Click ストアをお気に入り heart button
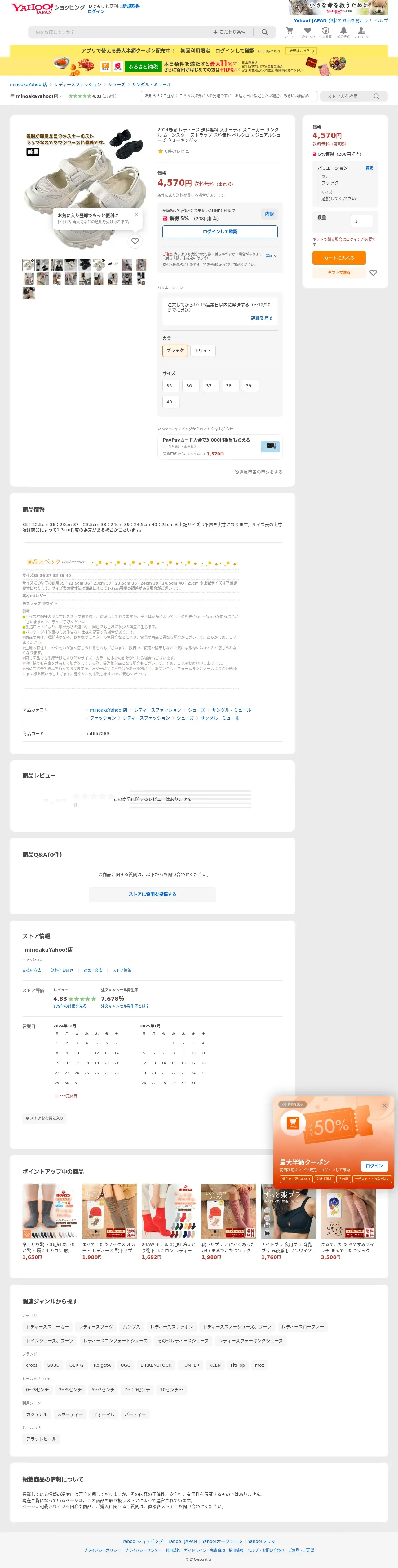The width and height of the screenshot is (398, 1568). (x=45, y=1118)
